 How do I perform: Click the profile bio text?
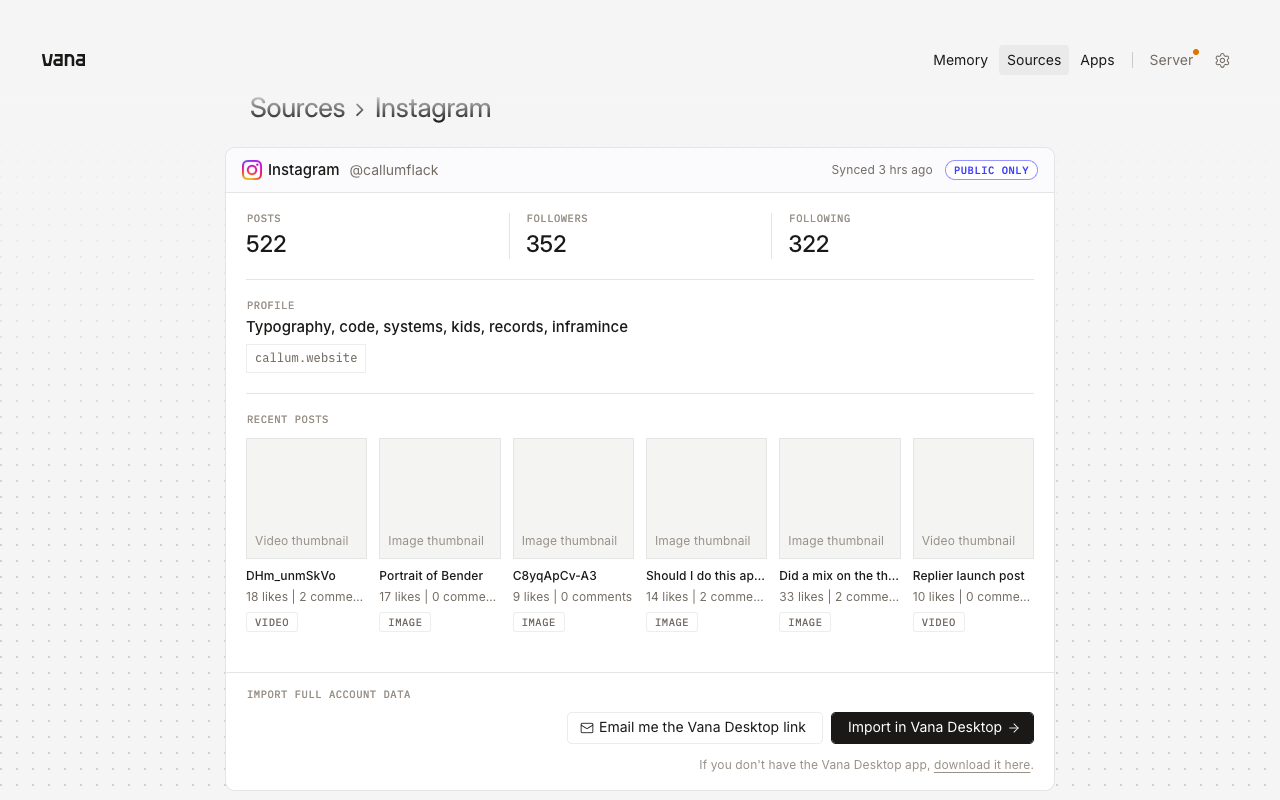click(437, 327)
